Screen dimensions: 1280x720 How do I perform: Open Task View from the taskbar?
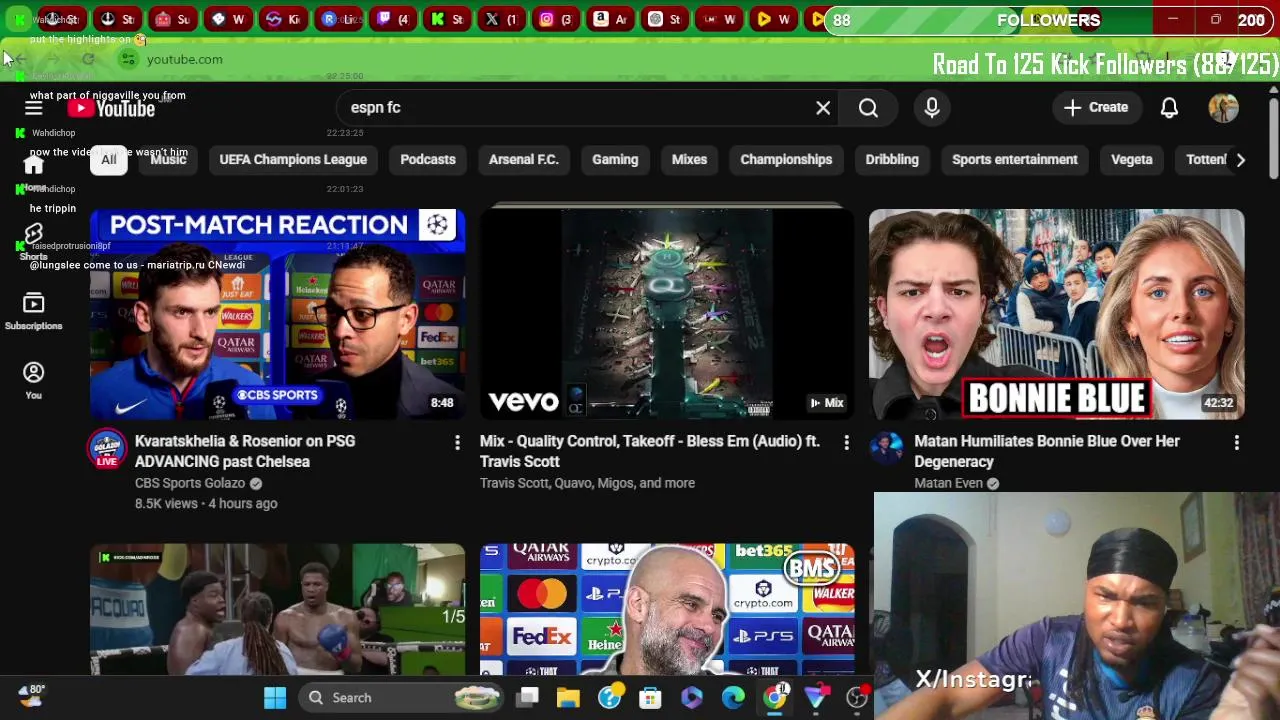pos(528,698)
